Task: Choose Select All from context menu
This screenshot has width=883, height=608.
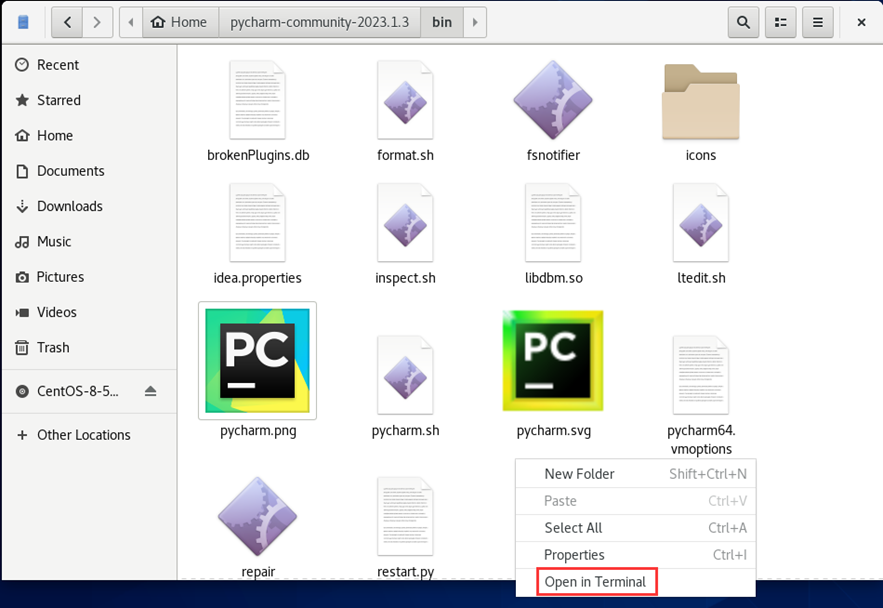Action: (636, 528)
